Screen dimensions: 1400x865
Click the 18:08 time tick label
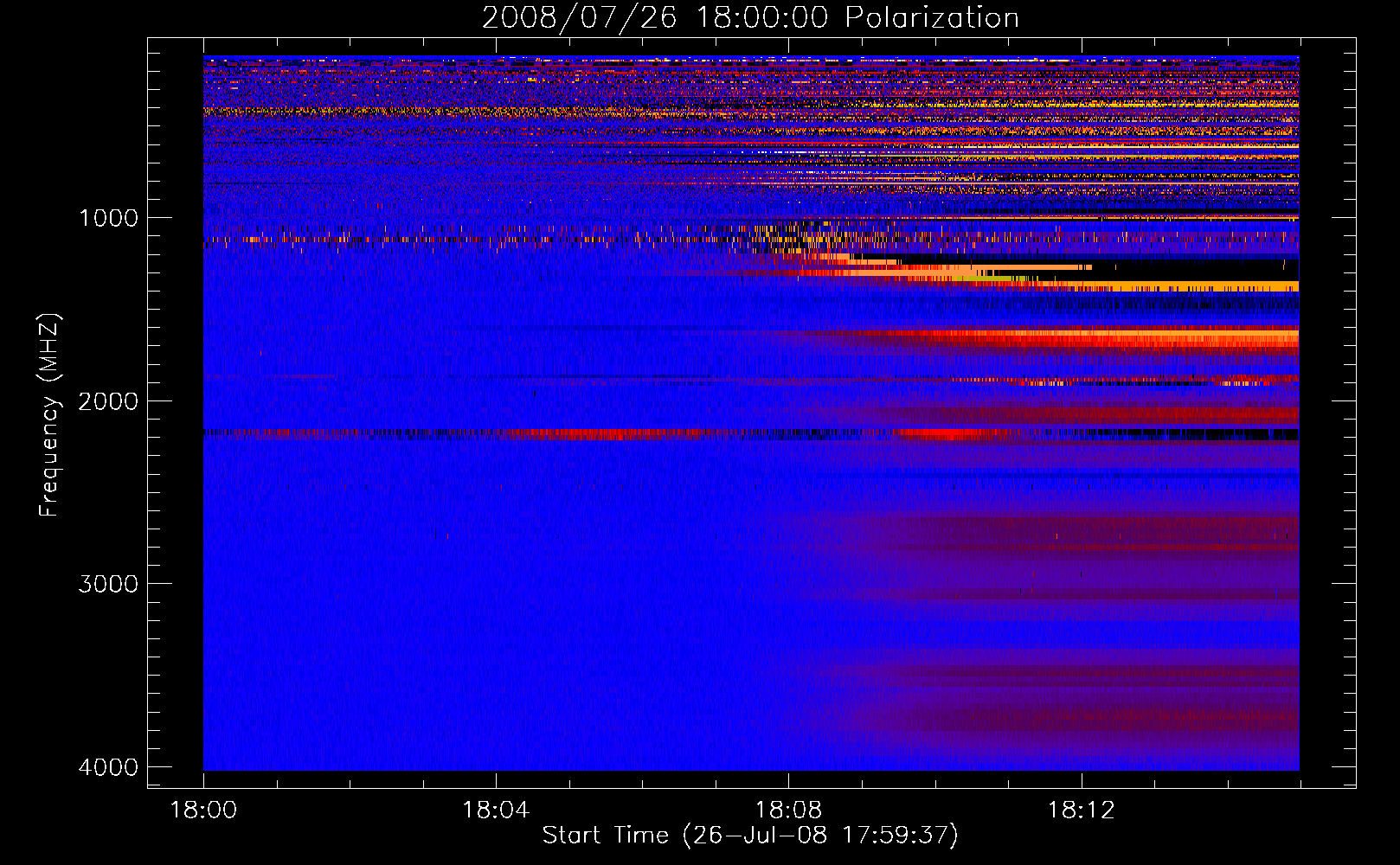tap(788, 811)
